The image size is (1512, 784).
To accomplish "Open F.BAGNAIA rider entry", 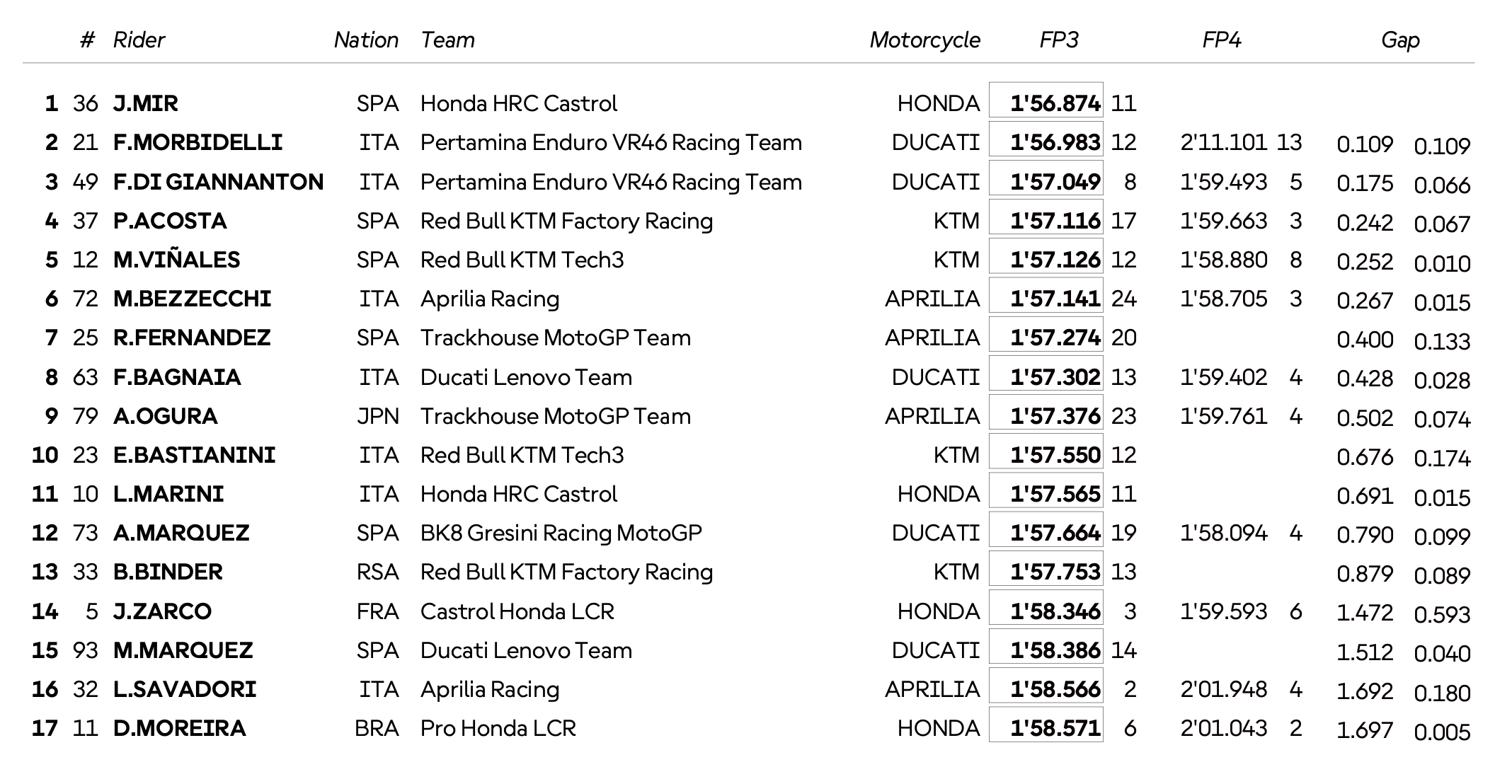I will pyautogui.click(x=177, y=377).
